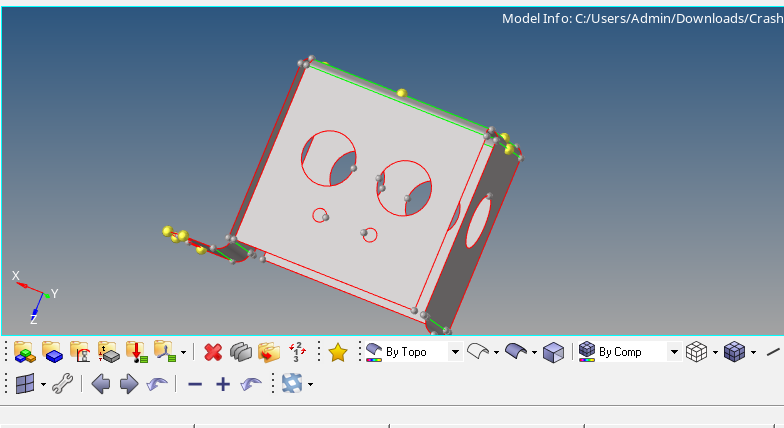Viewport: 784px width, 428px height.
Task: Click the red X Delete icon
Action: tap(213, 352)
